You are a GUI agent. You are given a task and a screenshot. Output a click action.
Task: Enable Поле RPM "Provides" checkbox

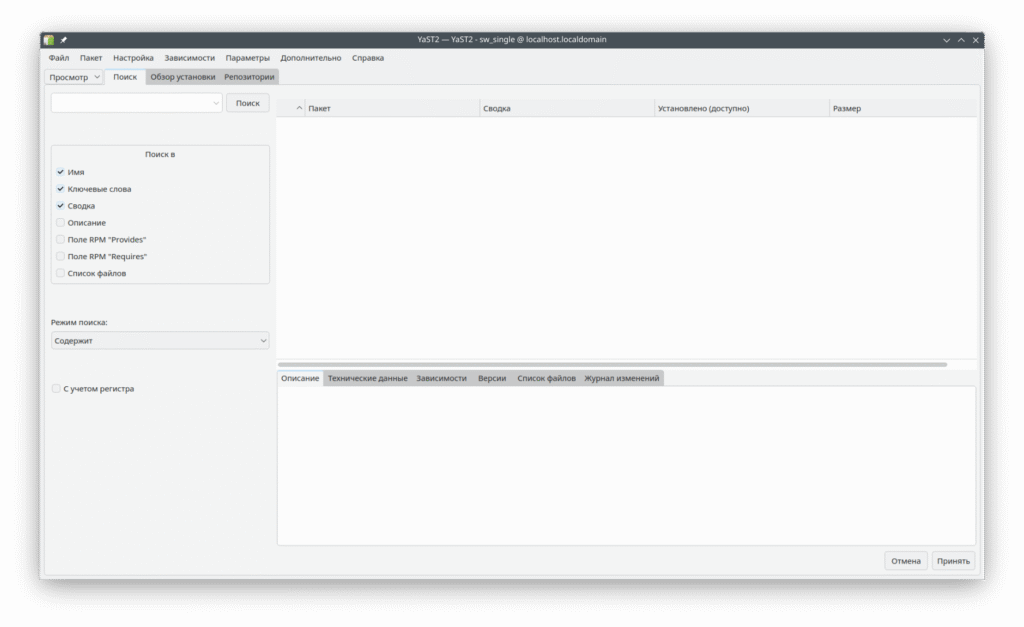(x=60, y=240)
